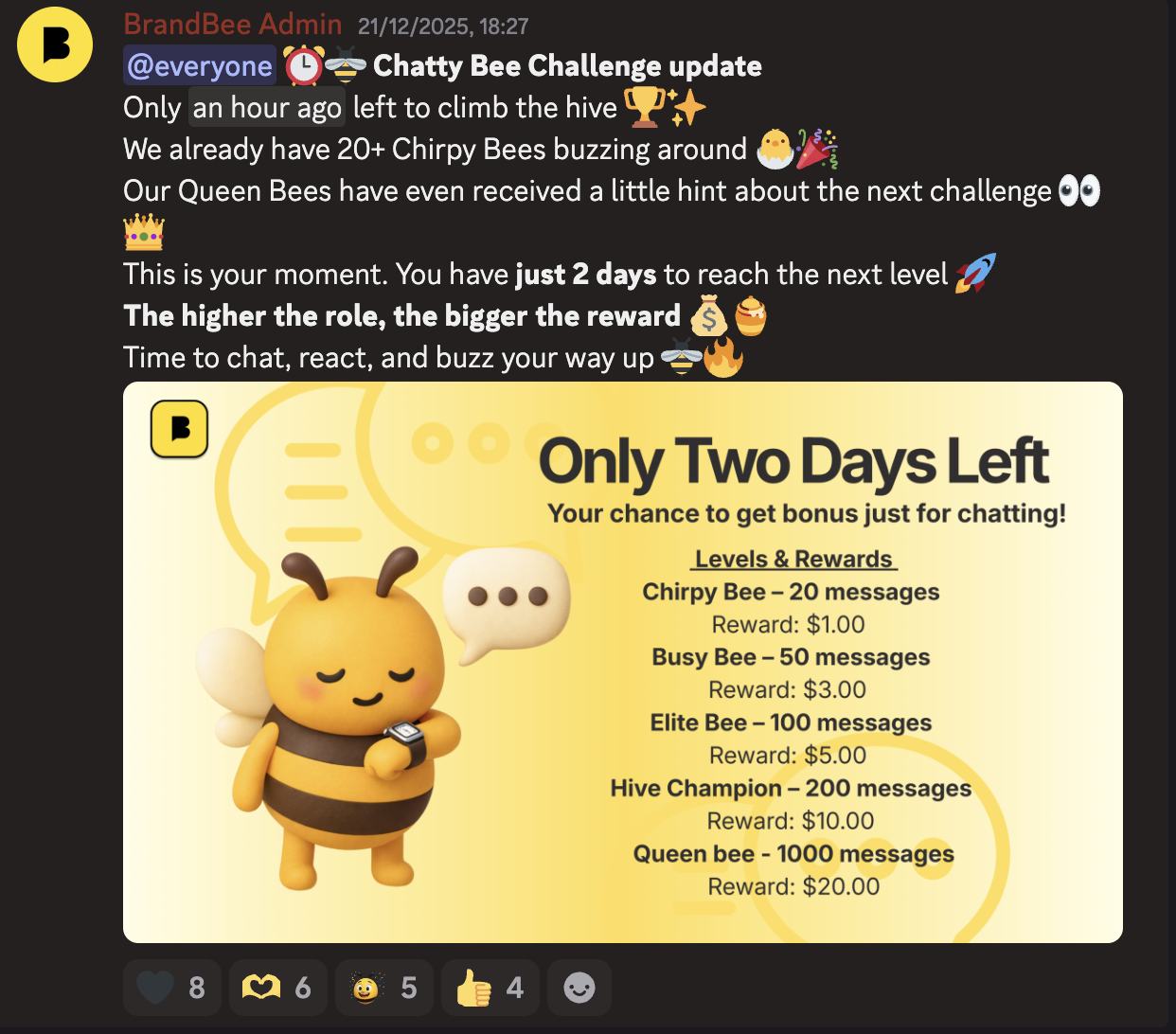Click the crown emoji below Queen Bees line
1176x1034 pixels.
144,232
